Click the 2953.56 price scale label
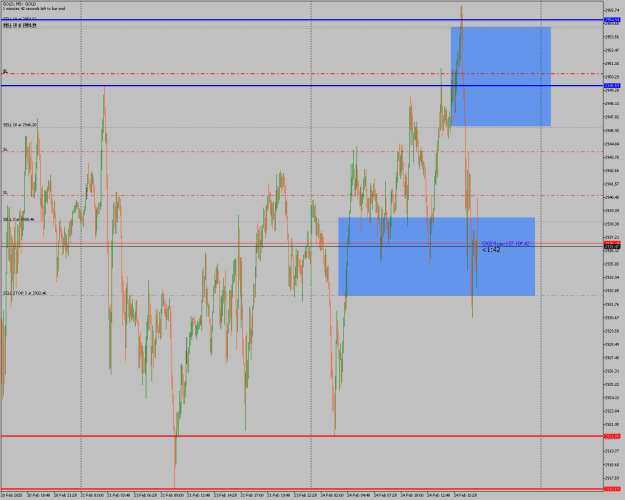Screen dimensions: 625x500 (611, 37)
